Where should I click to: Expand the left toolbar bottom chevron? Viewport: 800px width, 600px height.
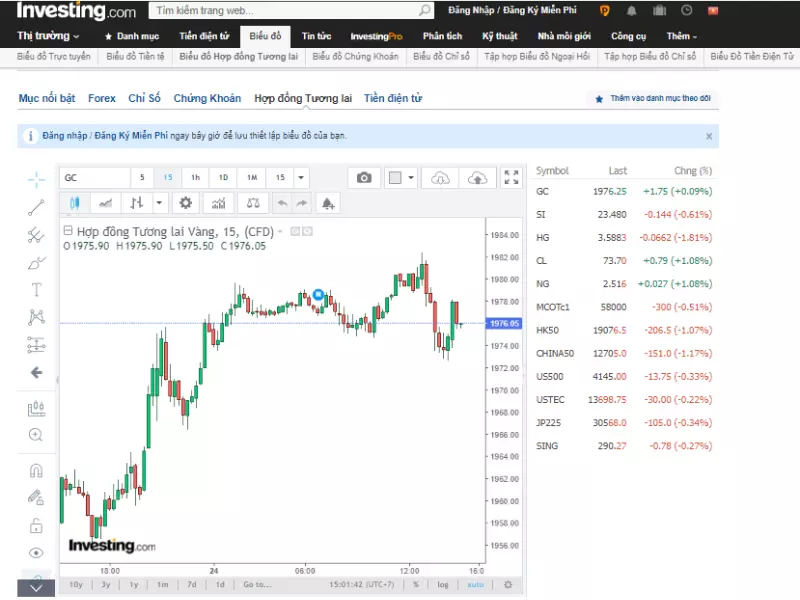click(36, 588)
